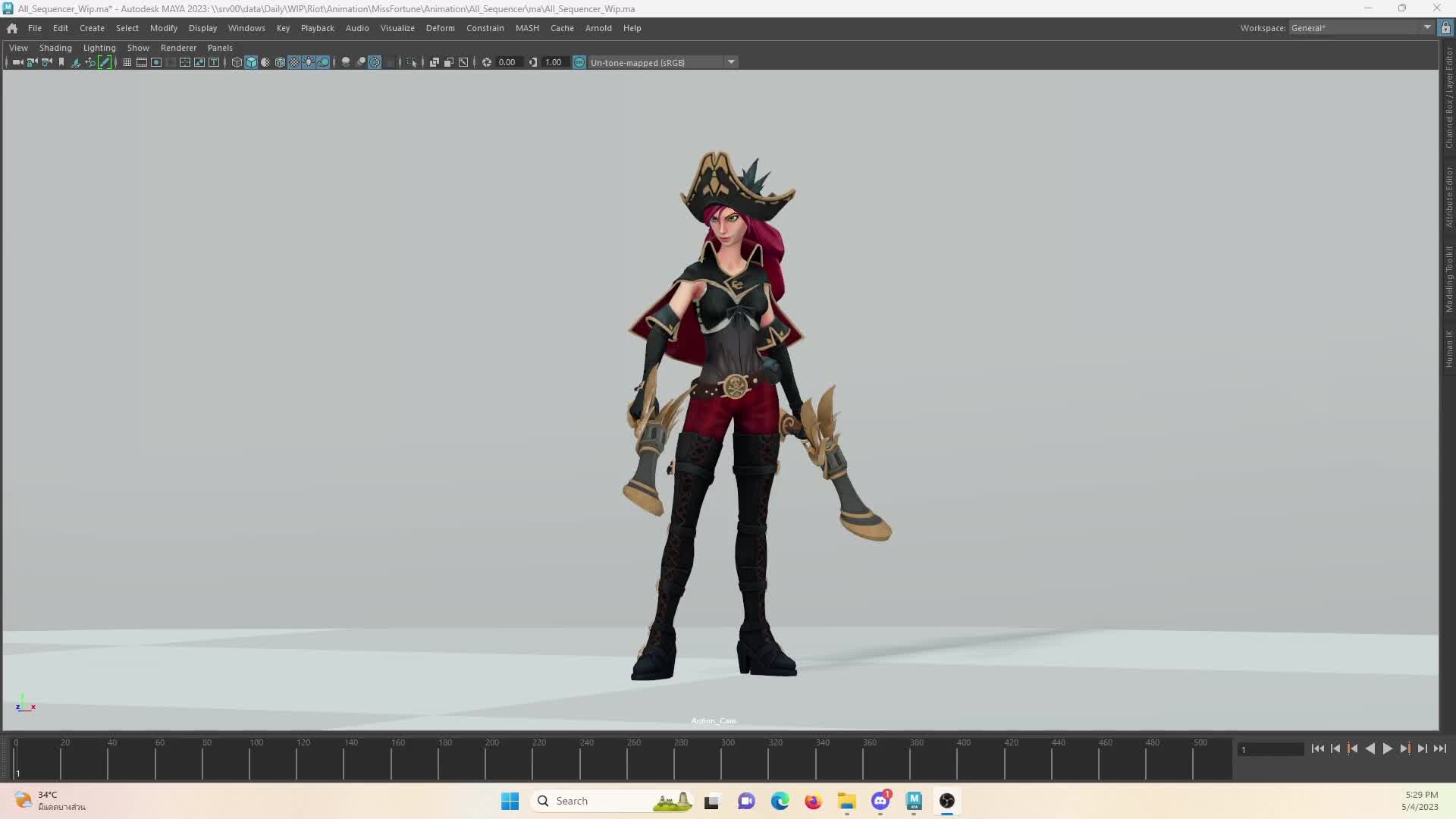Open the Arnold menu

(598, 28)
